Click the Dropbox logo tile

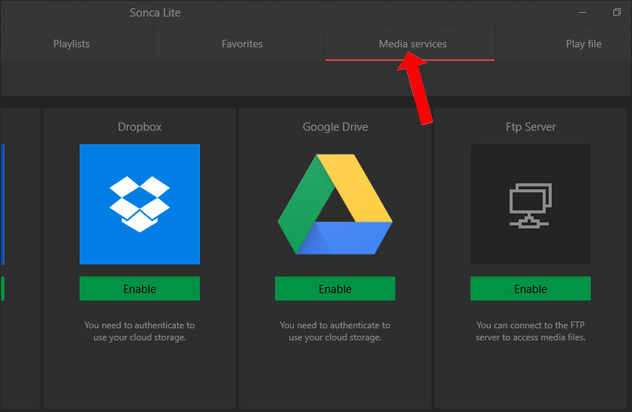tap(139, 204)
